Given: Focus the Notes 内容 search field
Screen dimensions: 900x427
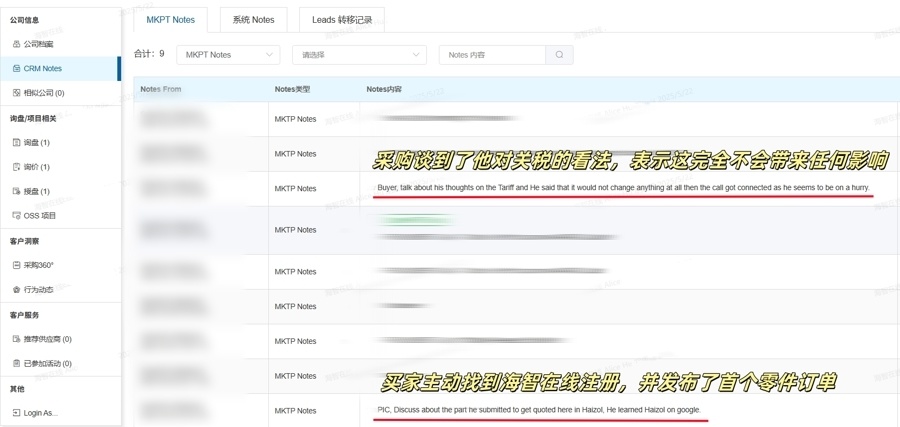Looking at the screenshot, I should coord(492,55).
